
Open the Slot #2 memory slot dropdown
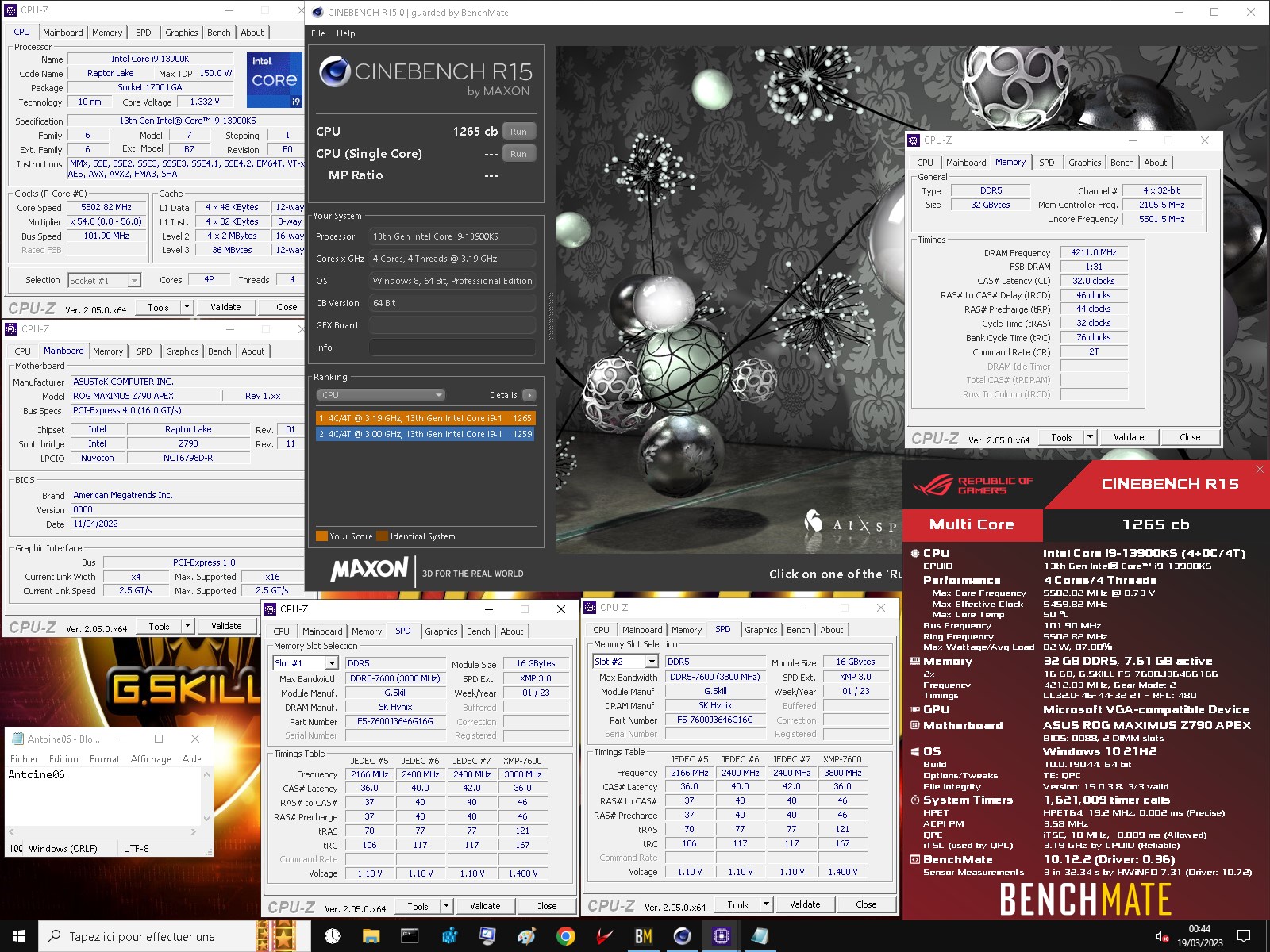coord(651,662)
